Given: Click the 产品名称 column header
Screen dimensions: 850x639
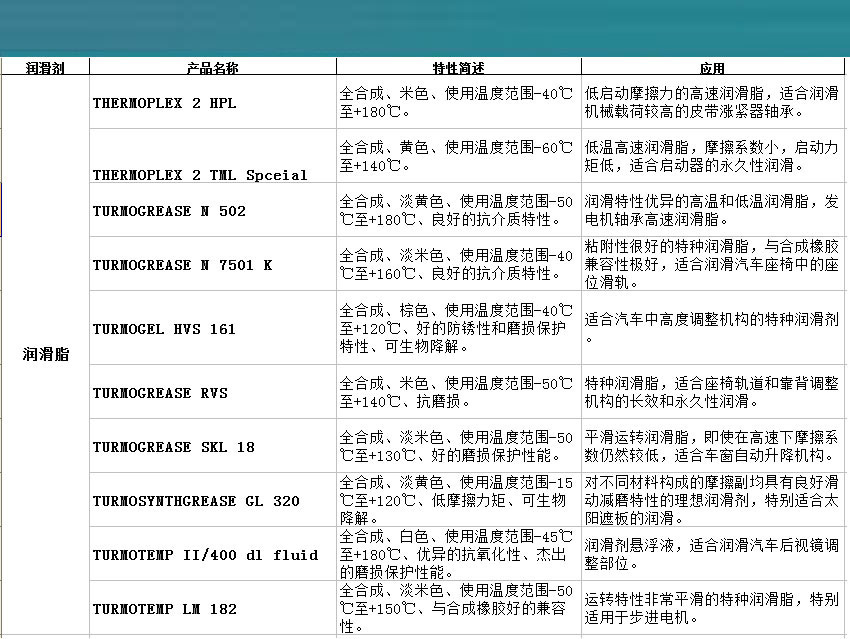Looking at the screenshot, I should [212, 68].
